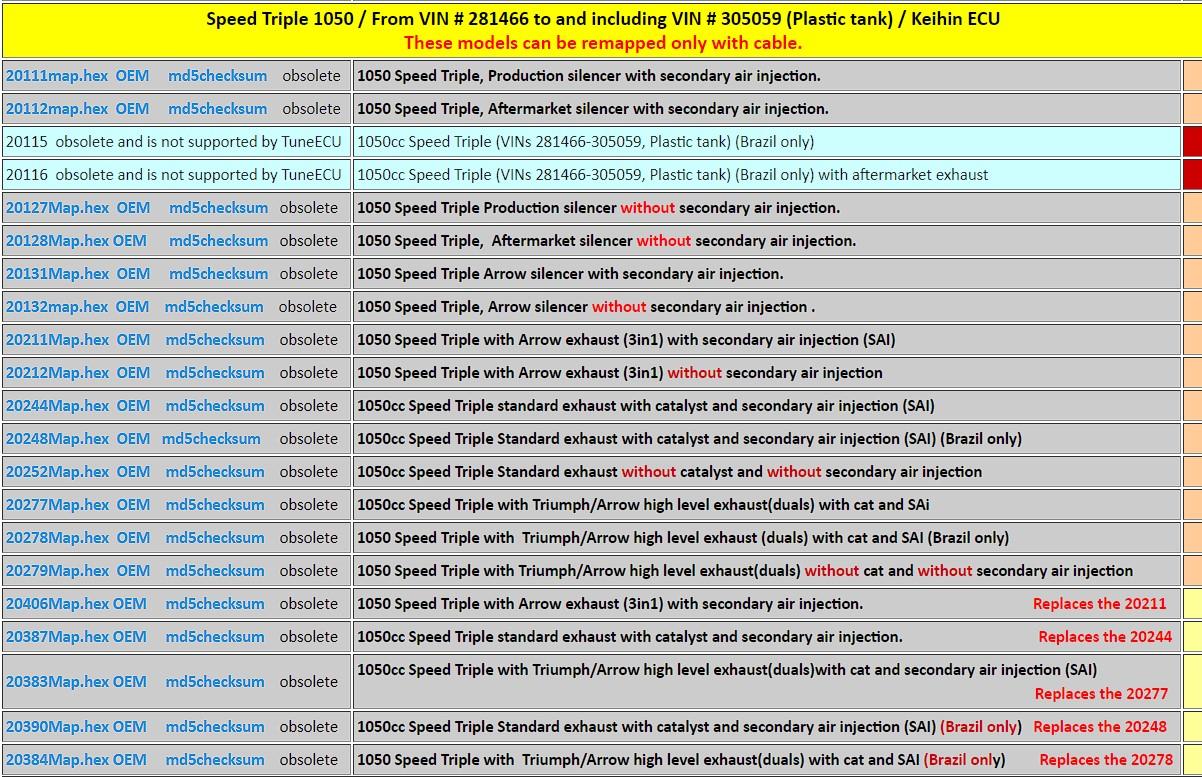This screenshot has width=1202, height=777.
Task: Open md5checksum for the 20131Map row
Action: click(219, 273)
